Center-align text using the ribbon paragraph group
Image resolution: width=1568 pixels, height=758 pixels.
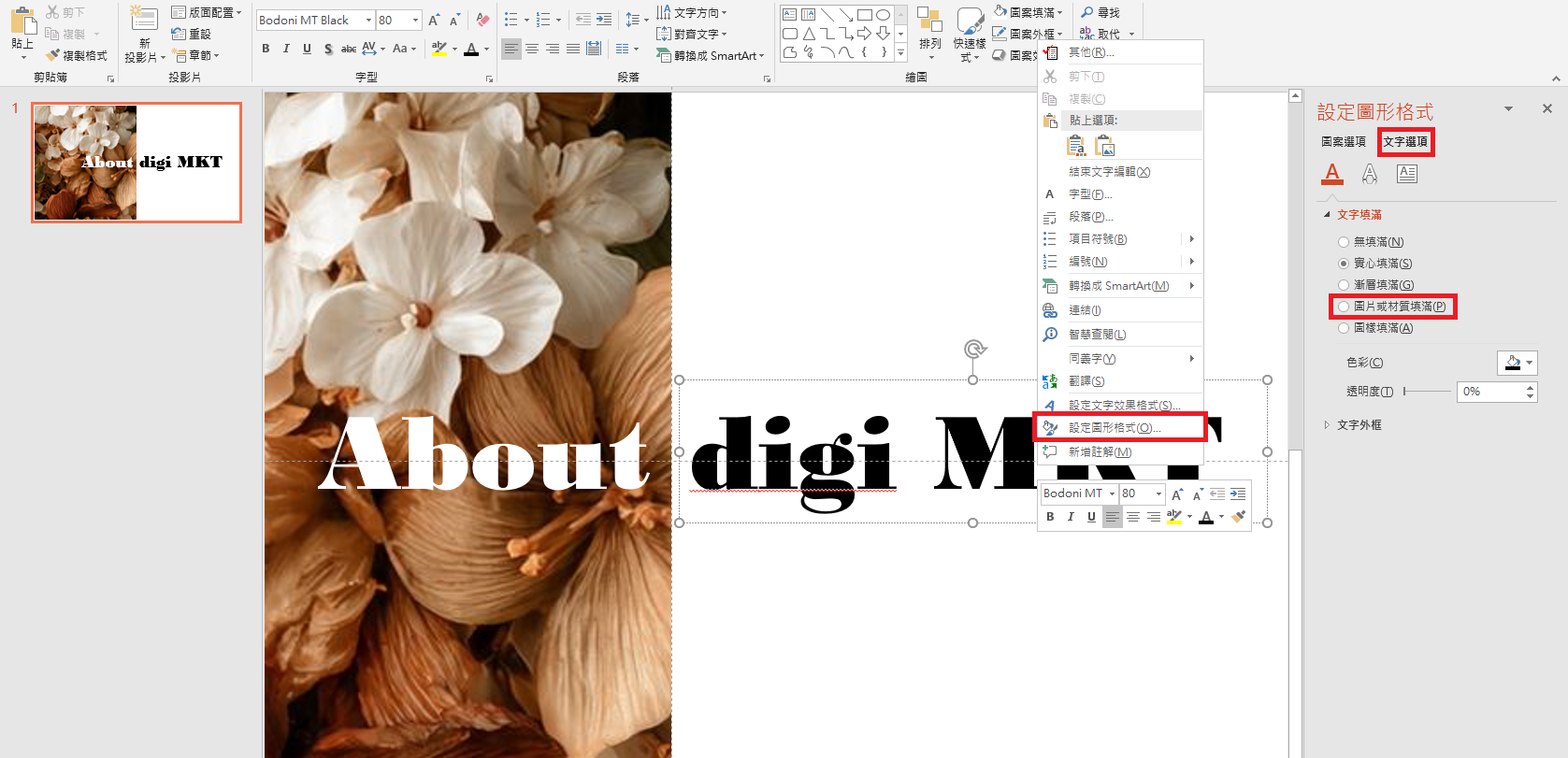point(532,49)
